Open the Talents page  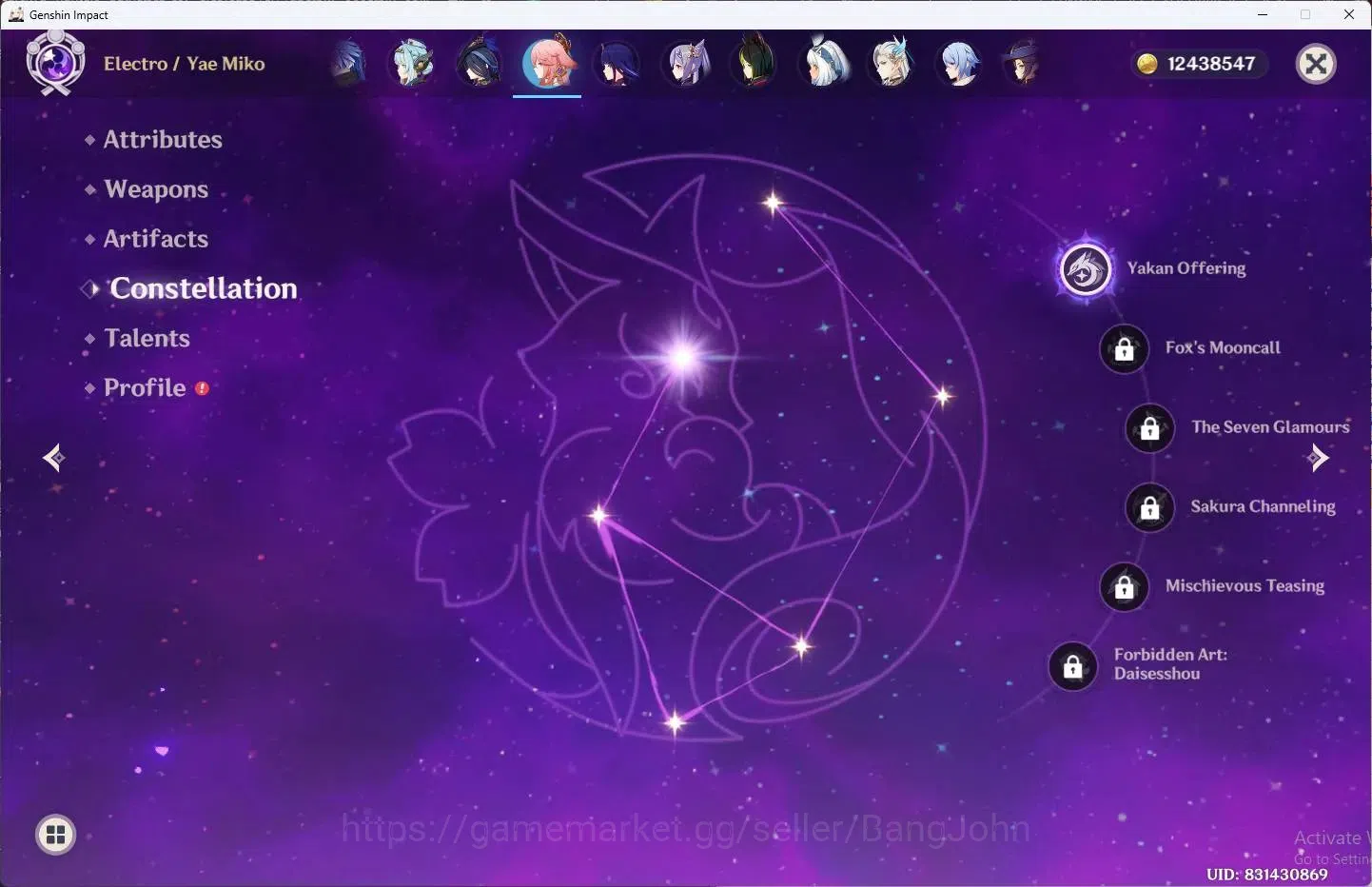[147, 338]
